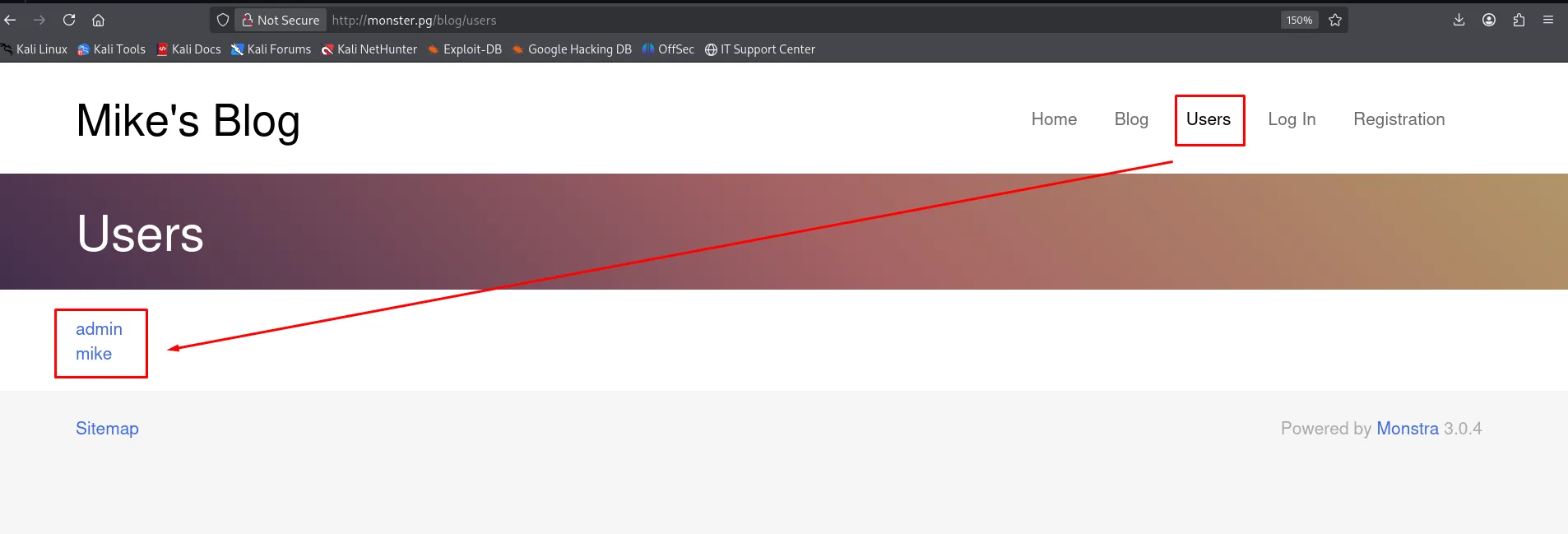Open the Exploit-DB bookmark
The image size is (1568, 534).
point(465,49)
